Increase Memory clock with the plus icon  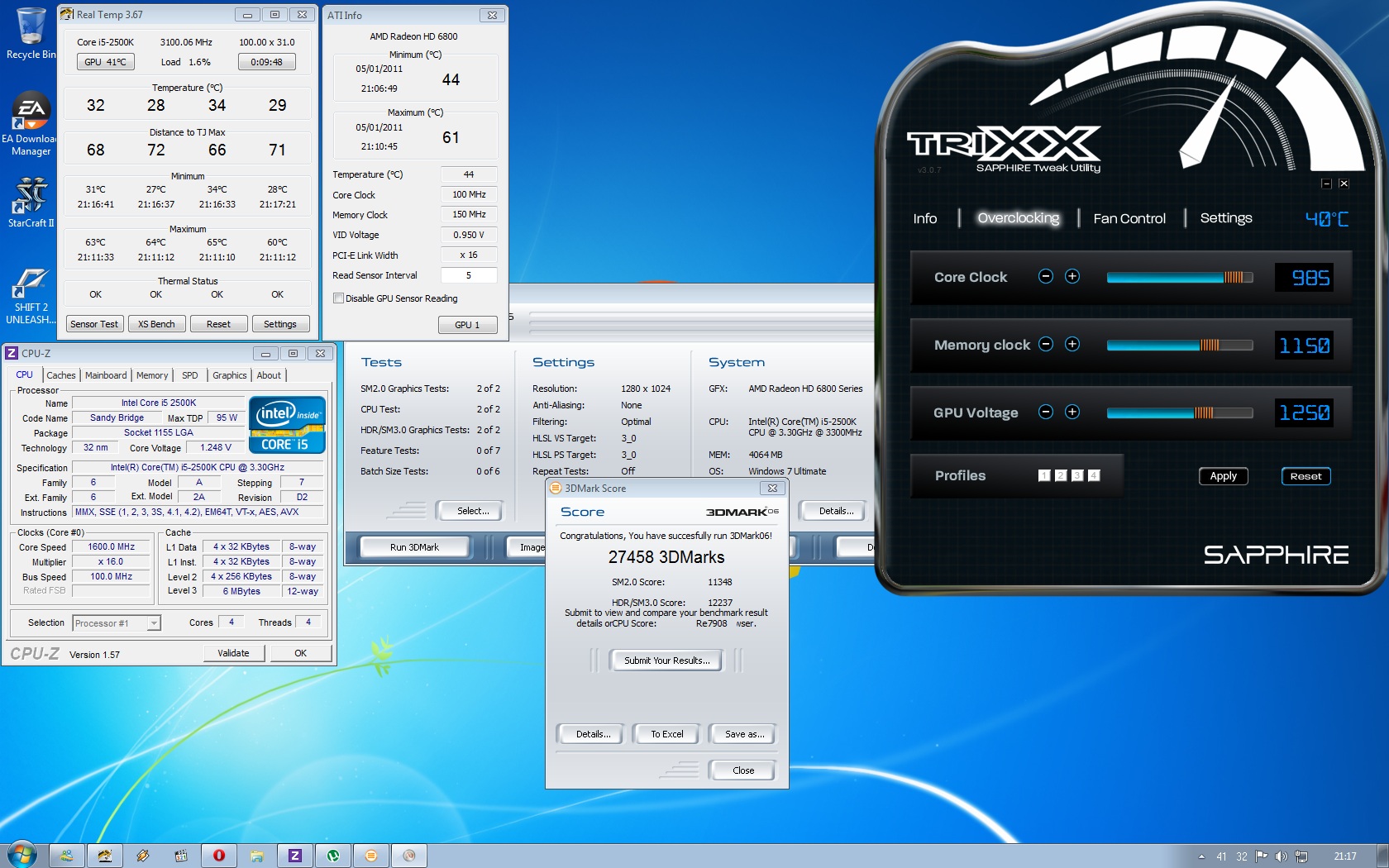tap(1072, 344)
